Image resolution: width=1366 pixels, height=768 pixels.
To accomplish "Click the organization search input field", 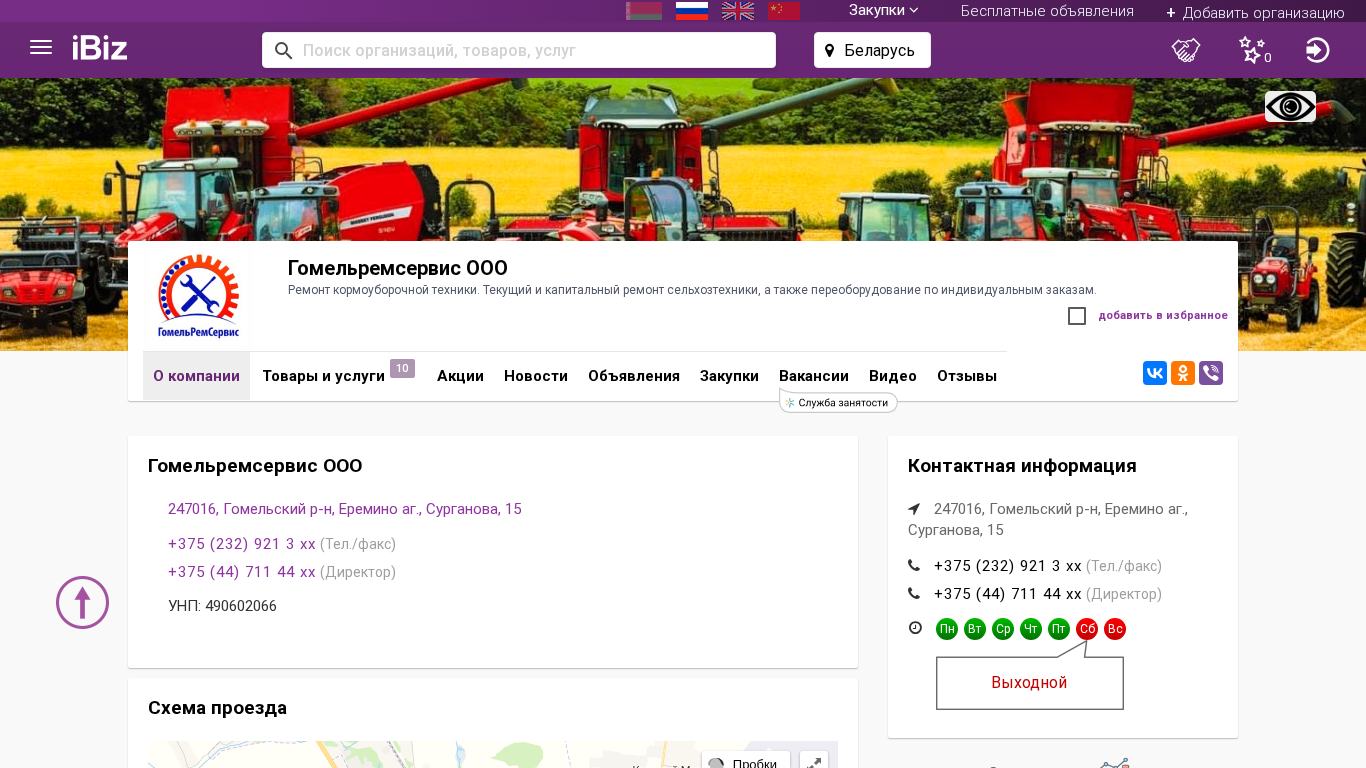I will (x=530, y=50).
